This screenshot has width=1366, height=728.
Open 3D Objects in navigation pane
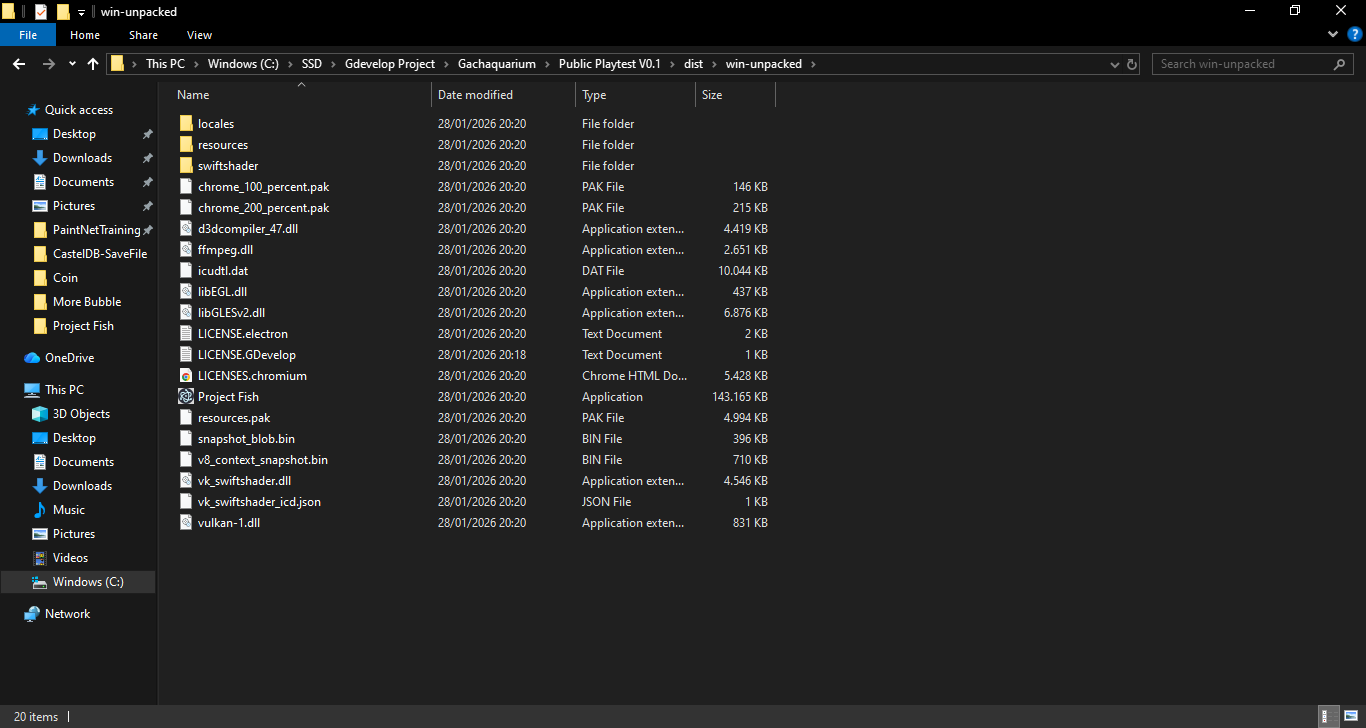(81, 414)
